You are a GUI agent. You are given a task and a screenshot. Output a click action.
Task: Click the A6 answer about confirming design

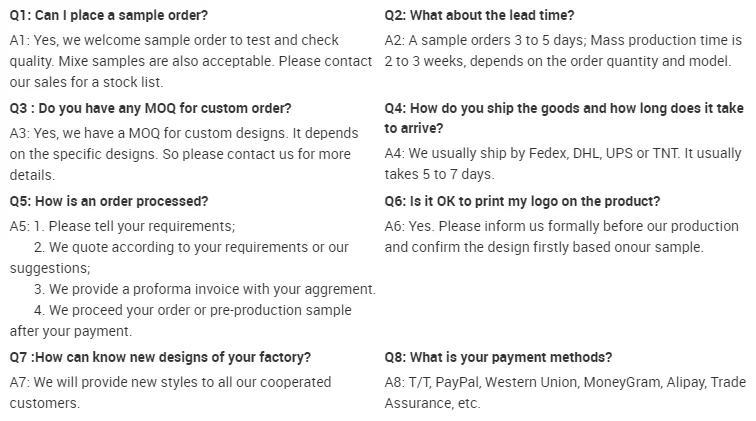point(561,237)
